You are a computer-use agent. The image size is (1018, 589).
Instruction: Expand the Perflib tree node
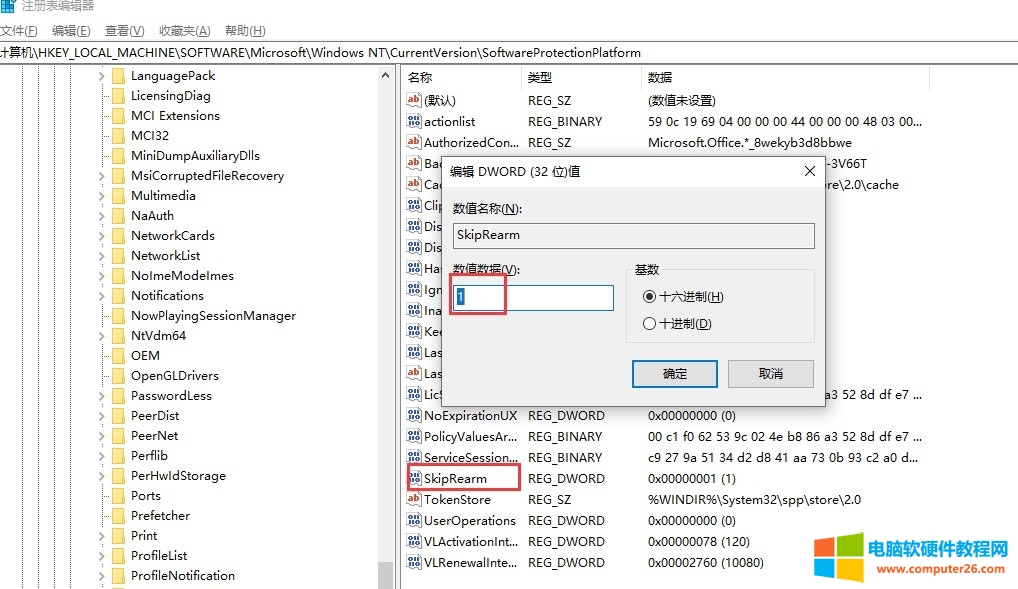[x=101, y=456]
